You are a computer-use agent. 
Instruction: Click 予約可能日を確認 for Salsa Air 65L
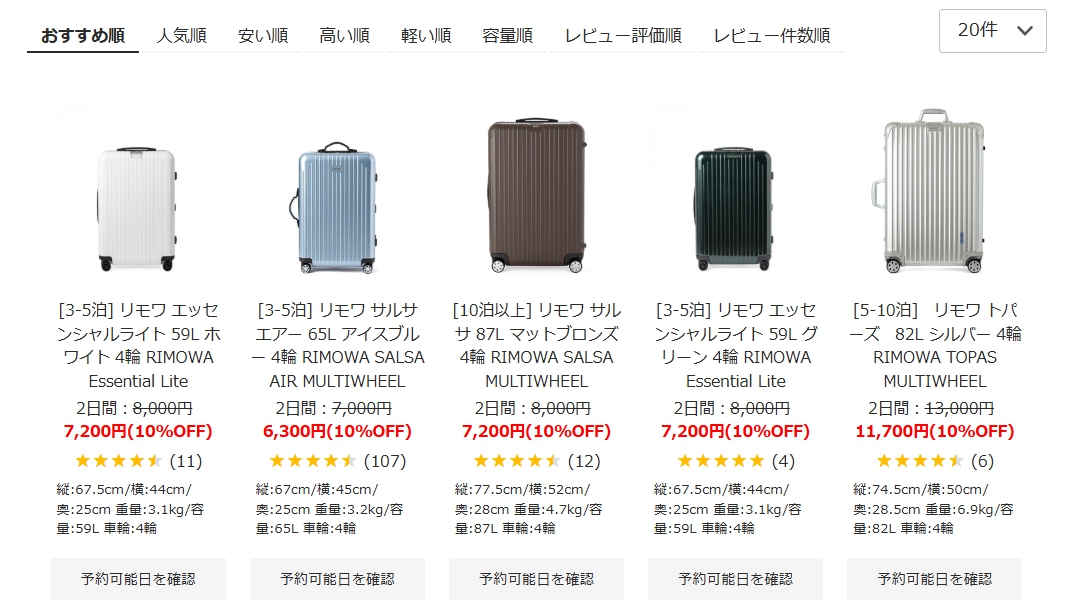coord(337,579)
